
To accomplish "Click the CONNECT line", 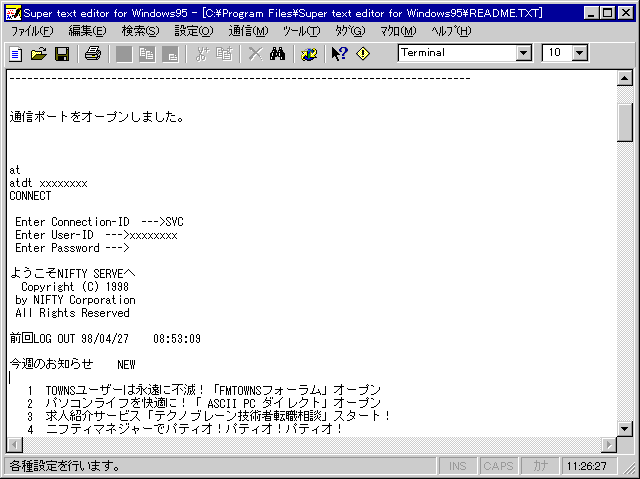I will [30, 196].
